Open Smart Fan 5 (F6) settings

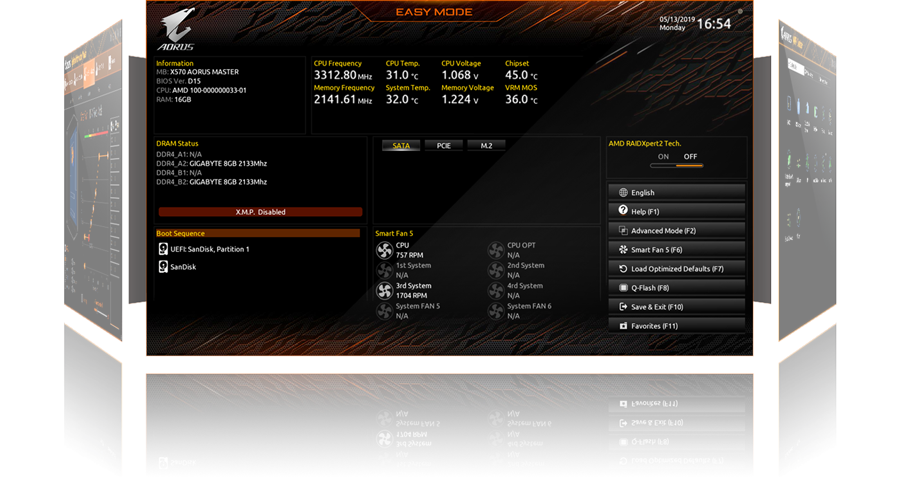point(677,249)
